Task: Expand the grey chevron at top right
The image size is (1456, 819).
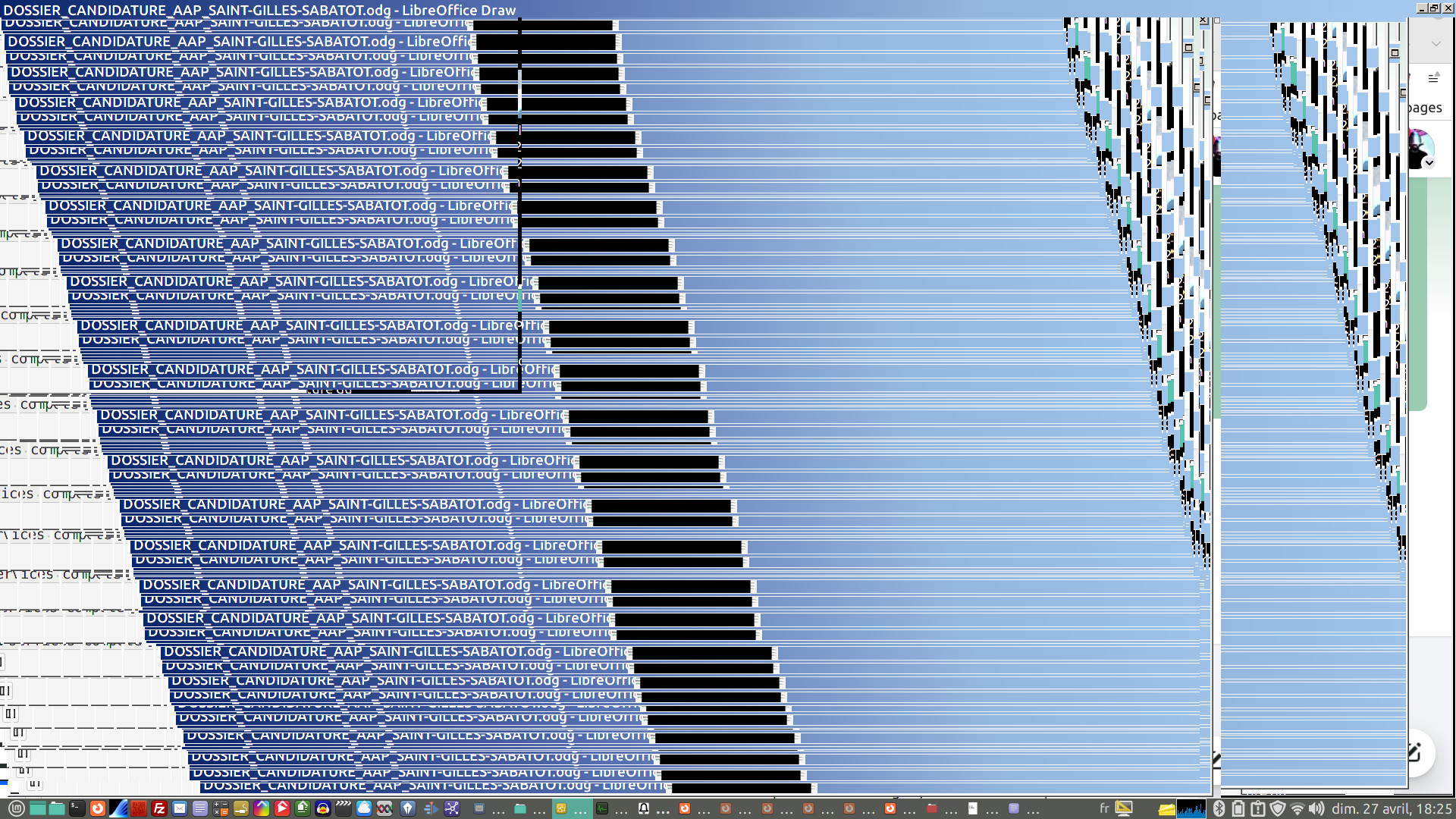Action: [1436, 44]
